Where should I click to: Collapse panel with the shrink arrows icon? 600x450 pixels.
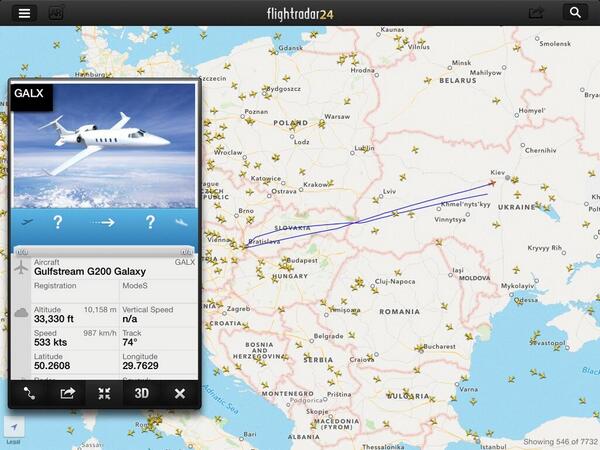tap(104, 393)
